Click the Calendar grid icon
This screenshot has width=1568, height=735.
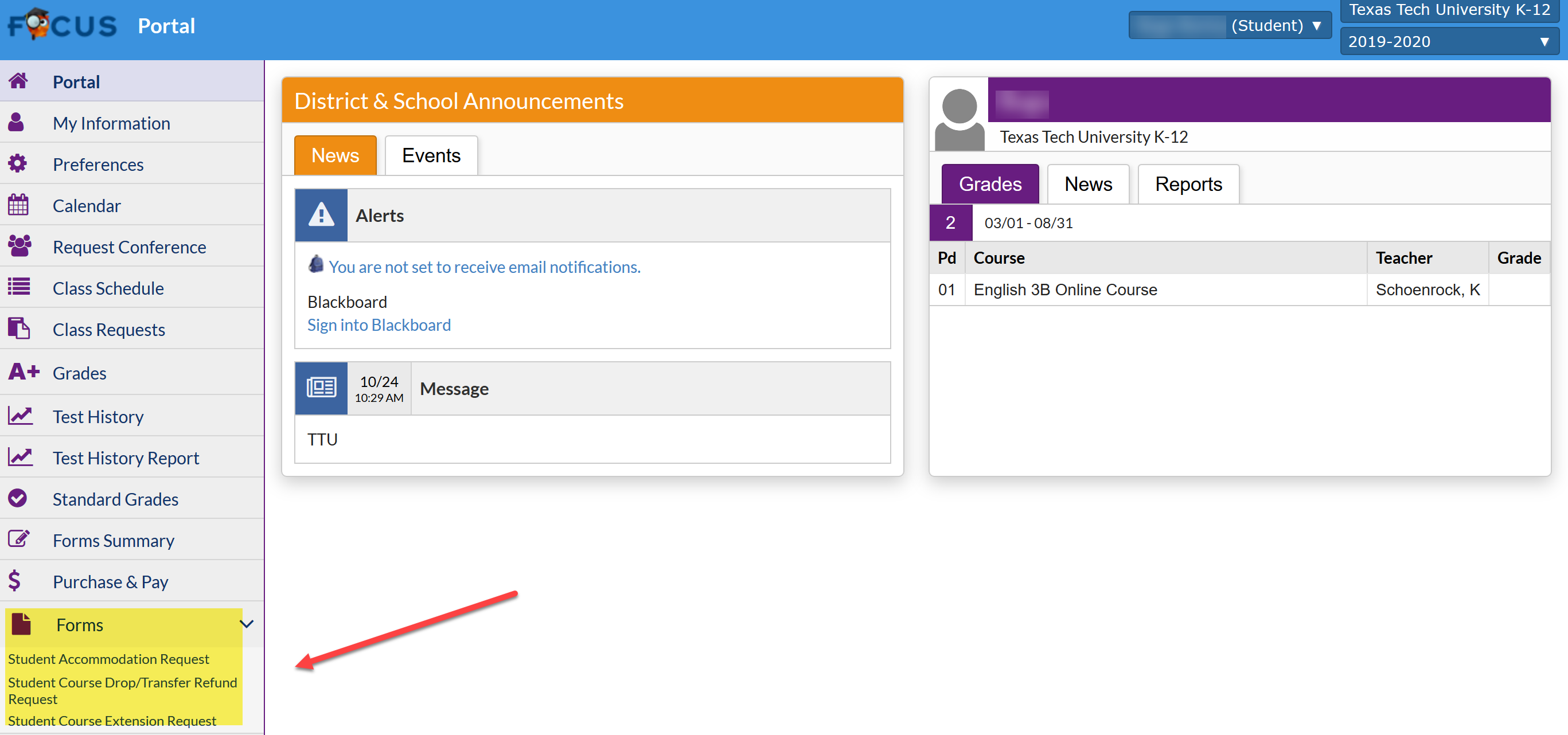pos(18,205)
